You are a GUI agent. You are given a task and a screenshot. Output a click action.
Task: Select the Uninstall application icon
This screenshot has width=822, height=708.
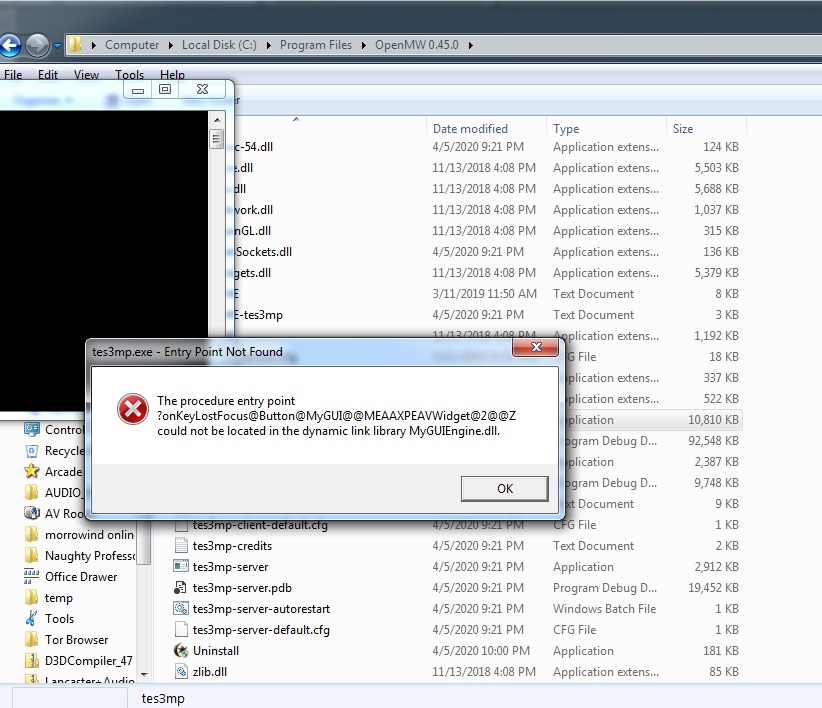pos(181,650)
